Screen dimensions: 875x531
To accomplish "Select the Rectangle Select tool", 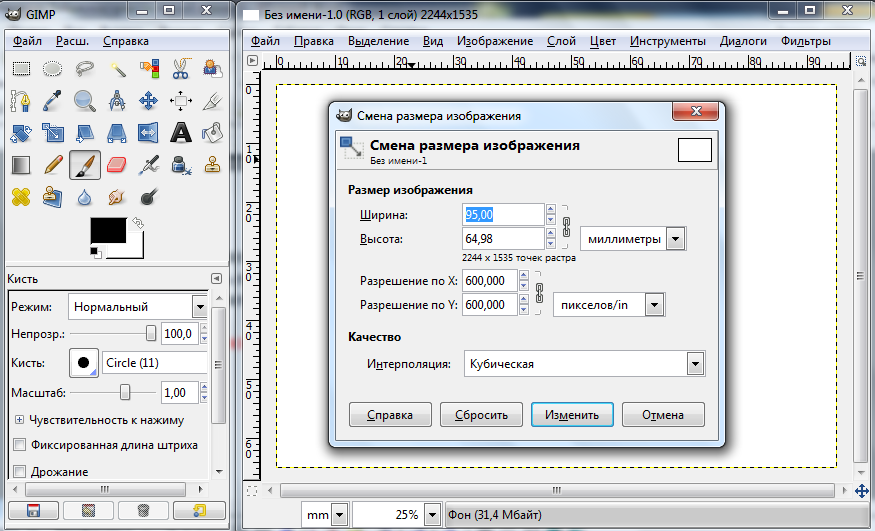I will [21, 69].
